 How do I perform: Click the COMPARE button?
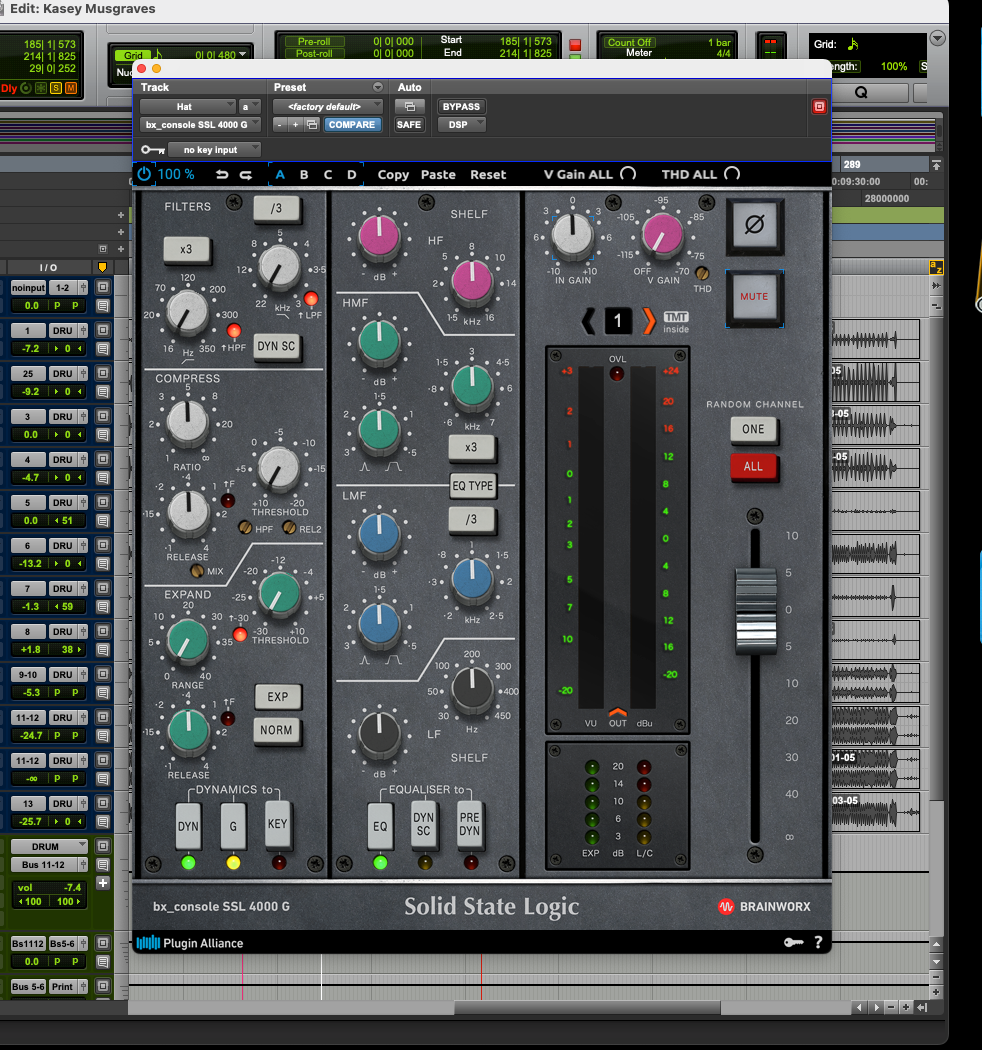[x=352, y=125]
